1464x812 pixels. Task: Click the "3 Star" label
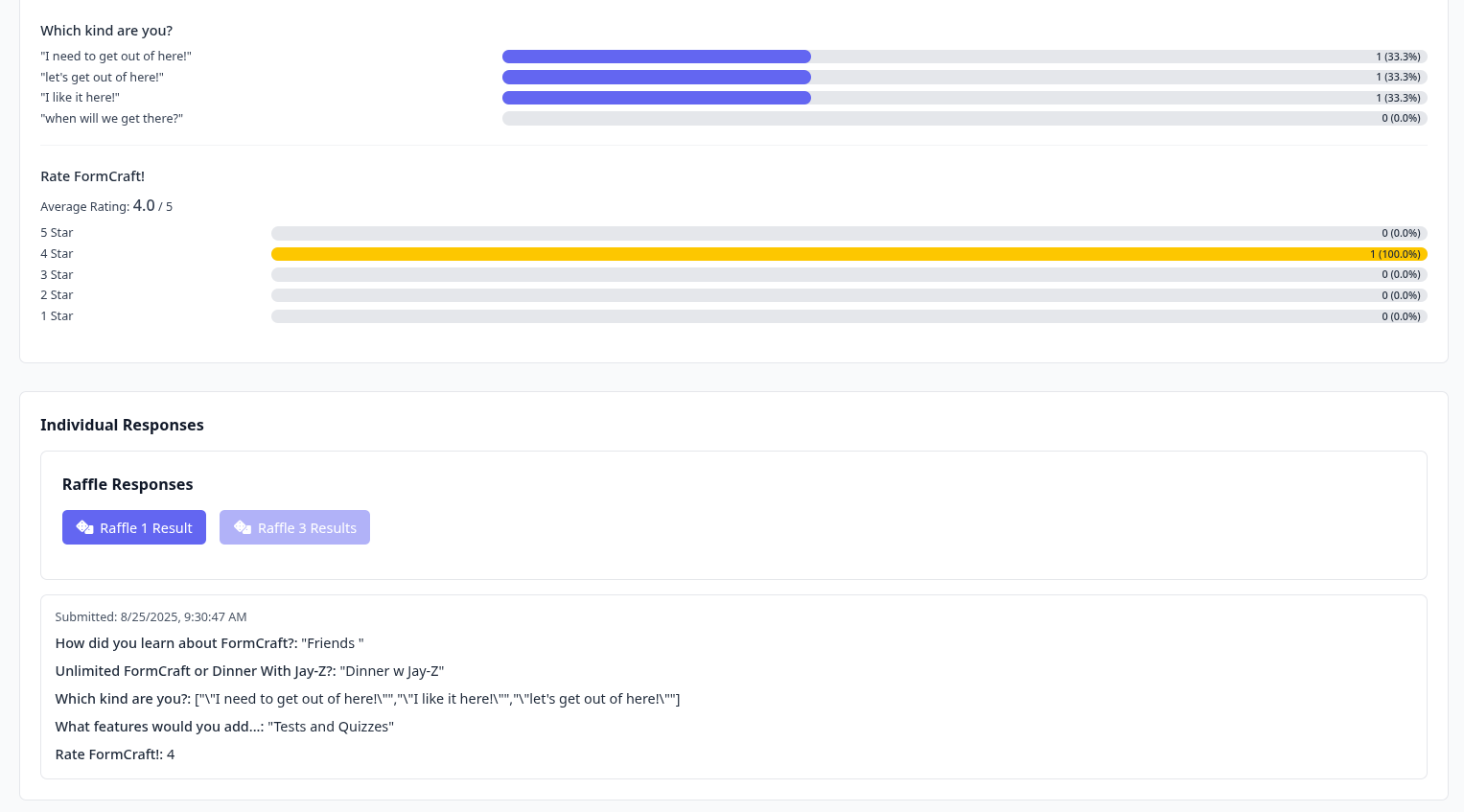pos(57,275)
